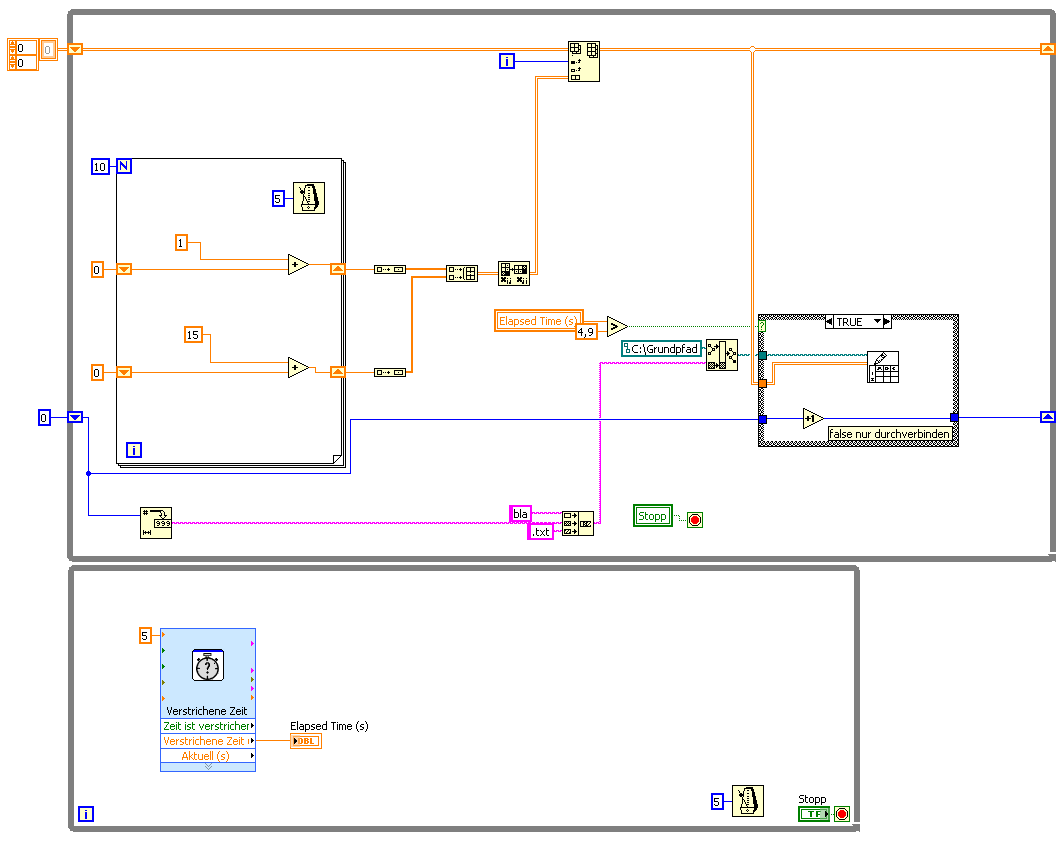
Task: Click the teal path tunnel on the case structure
Action: click(763, 355)
